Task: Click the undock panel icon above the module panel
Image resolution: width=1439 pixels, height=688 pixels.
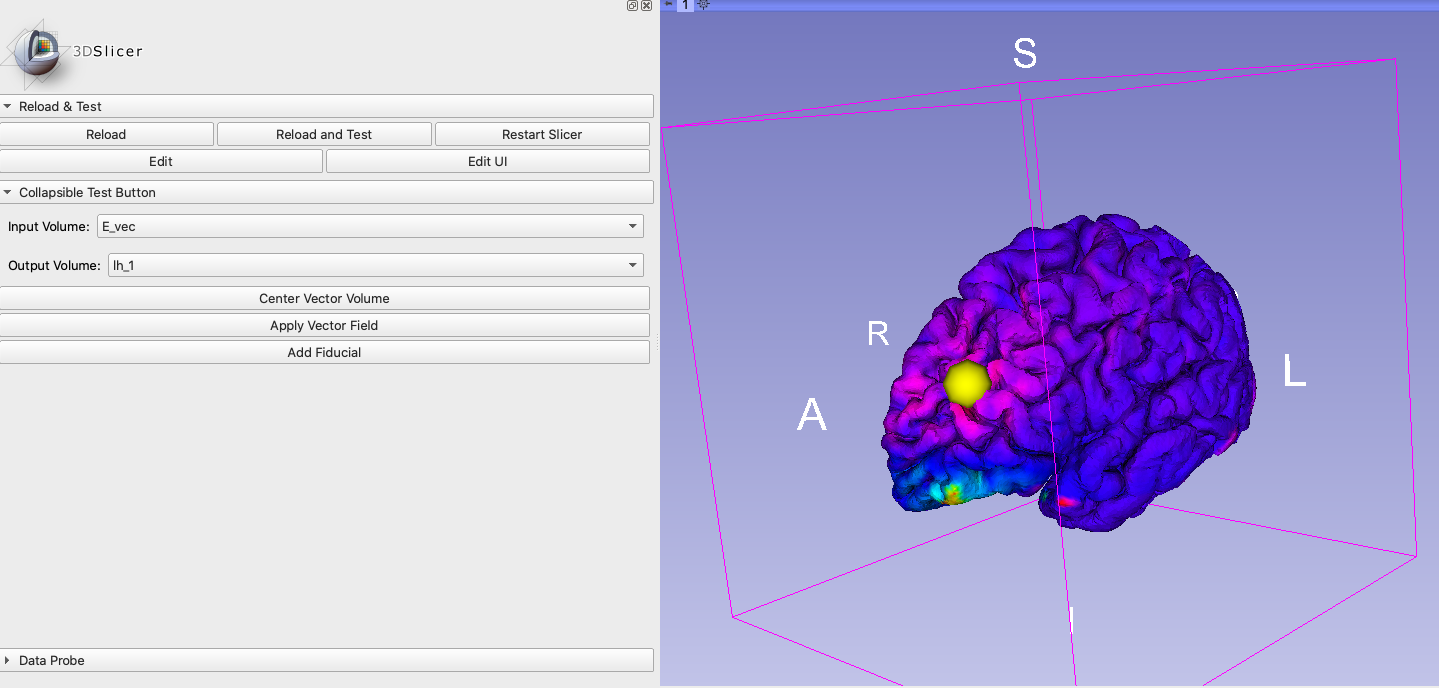Action: [631, 5]
